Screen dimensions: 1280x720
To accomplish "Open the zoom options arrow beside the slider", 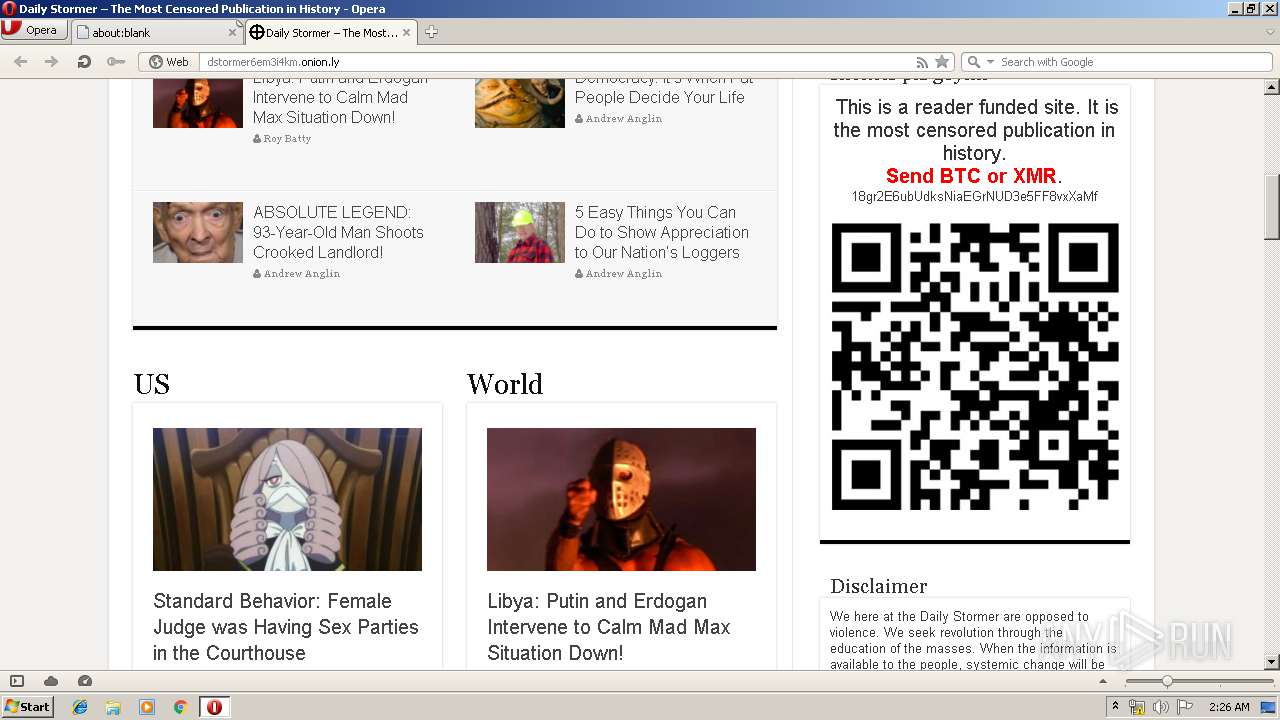I will coord(1103,681).
